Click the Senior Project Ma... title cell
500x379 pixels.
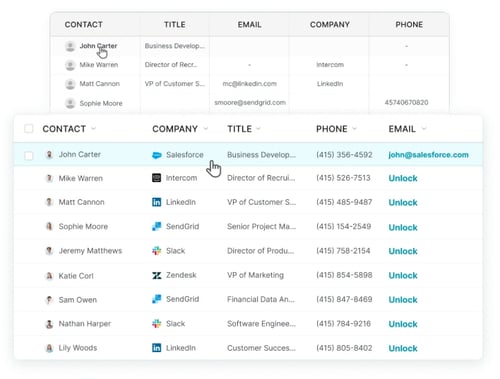[261, 227]
